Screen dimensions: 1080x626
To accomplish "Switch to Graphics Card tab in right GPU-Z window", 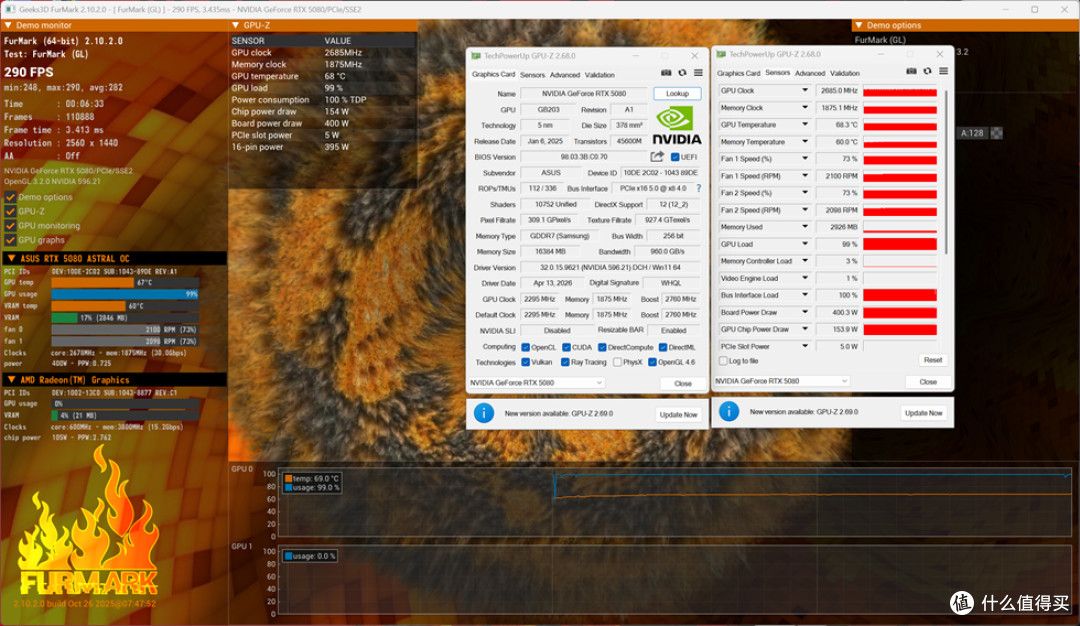I will coord(738,73).
